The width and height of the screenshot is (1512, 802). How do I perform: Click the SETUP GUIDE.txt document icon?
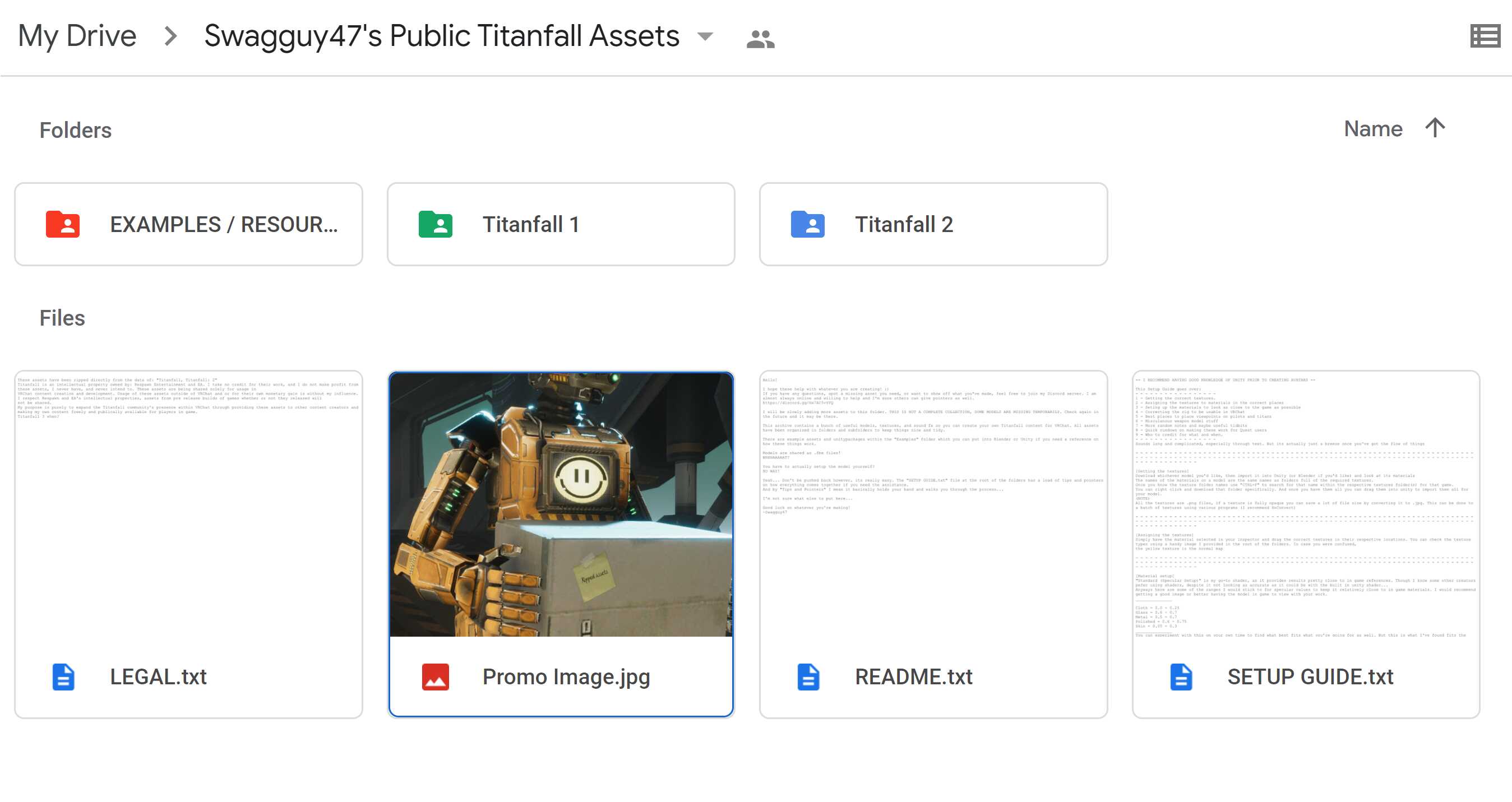(x=1180, y=676)
